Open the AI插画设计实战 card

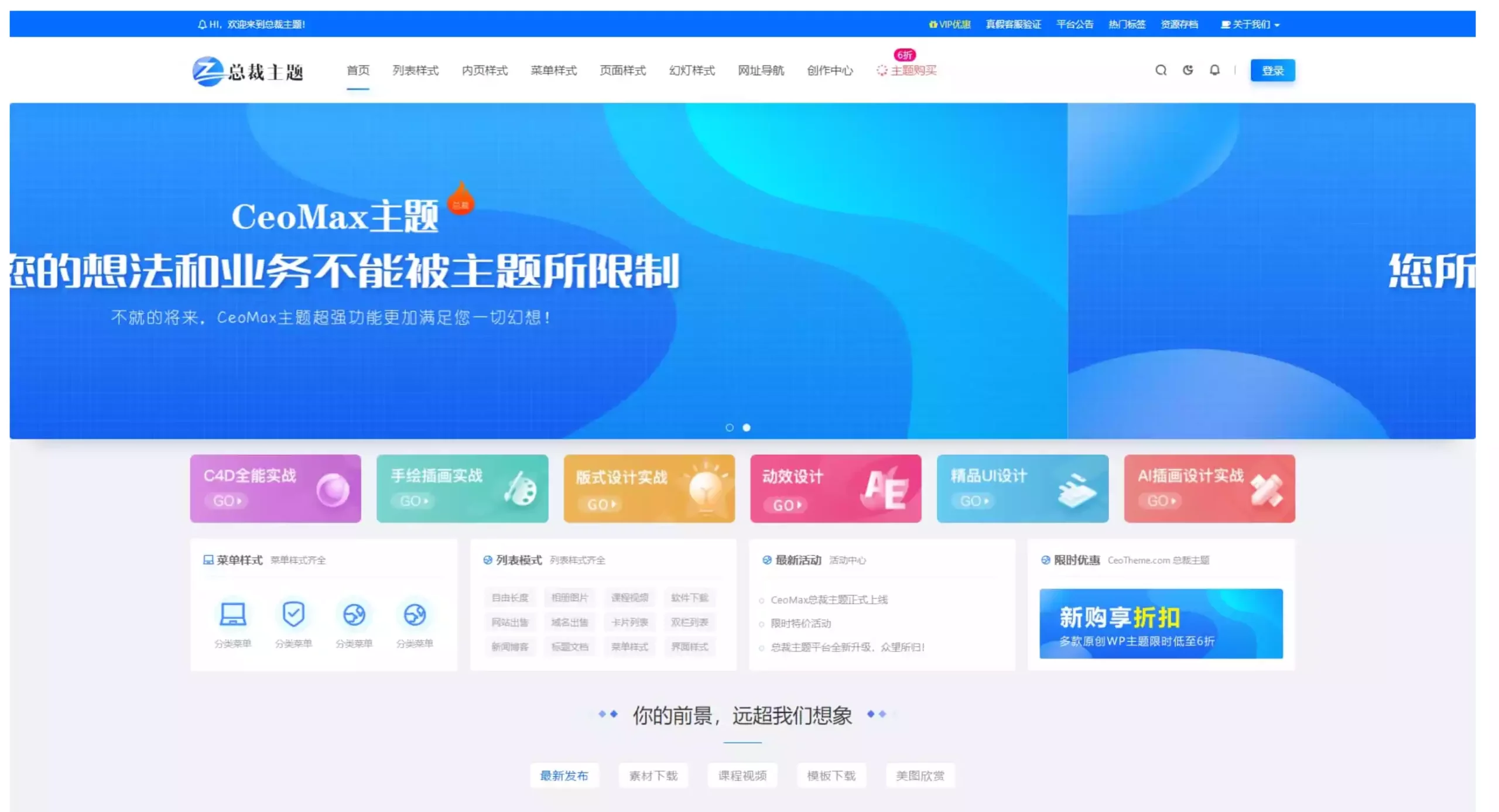(x=1209, y=488)
